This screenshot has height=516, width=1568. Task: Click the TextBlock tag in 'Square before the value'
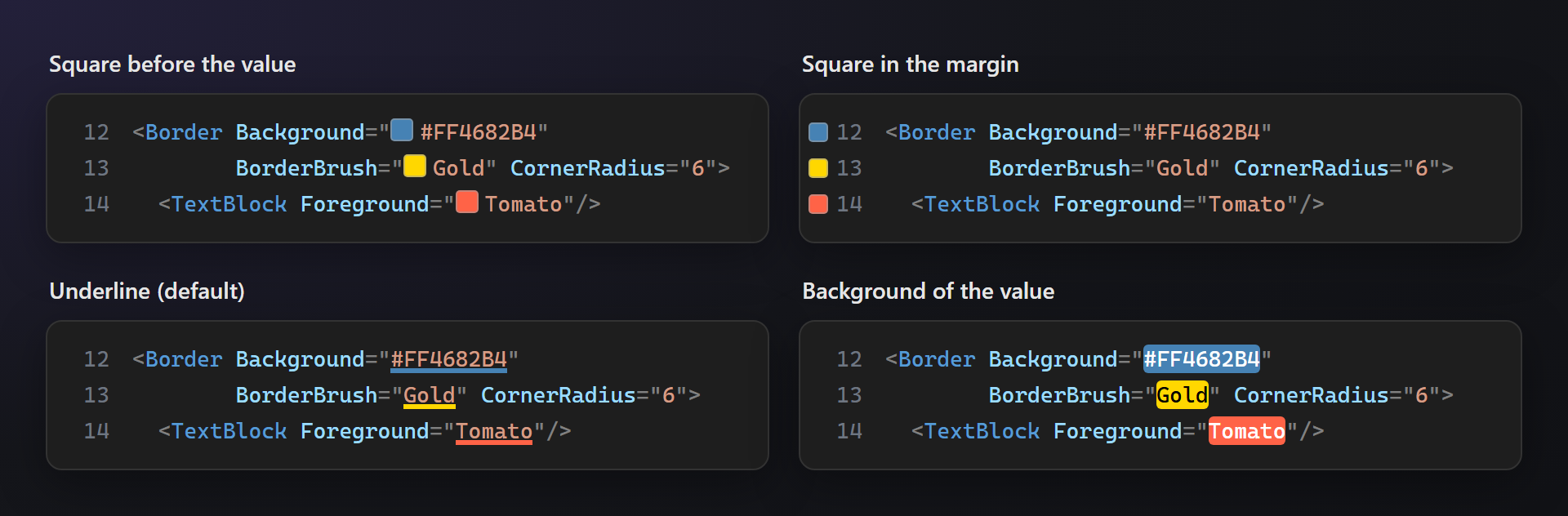(x=229, y=204)
